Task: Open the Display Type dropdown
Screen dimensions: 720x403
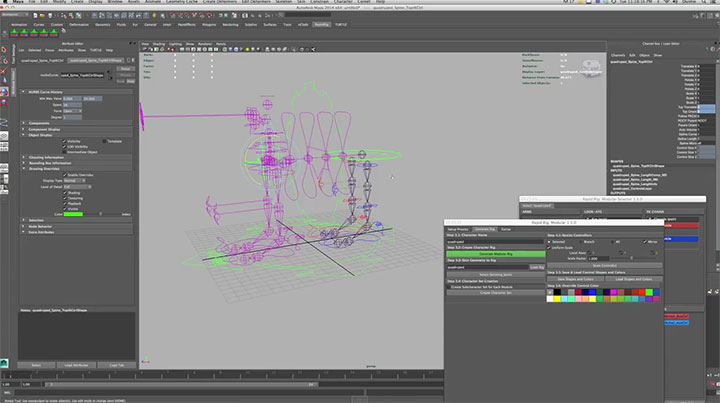Action: pyautogui.click(x=74, y=181)
